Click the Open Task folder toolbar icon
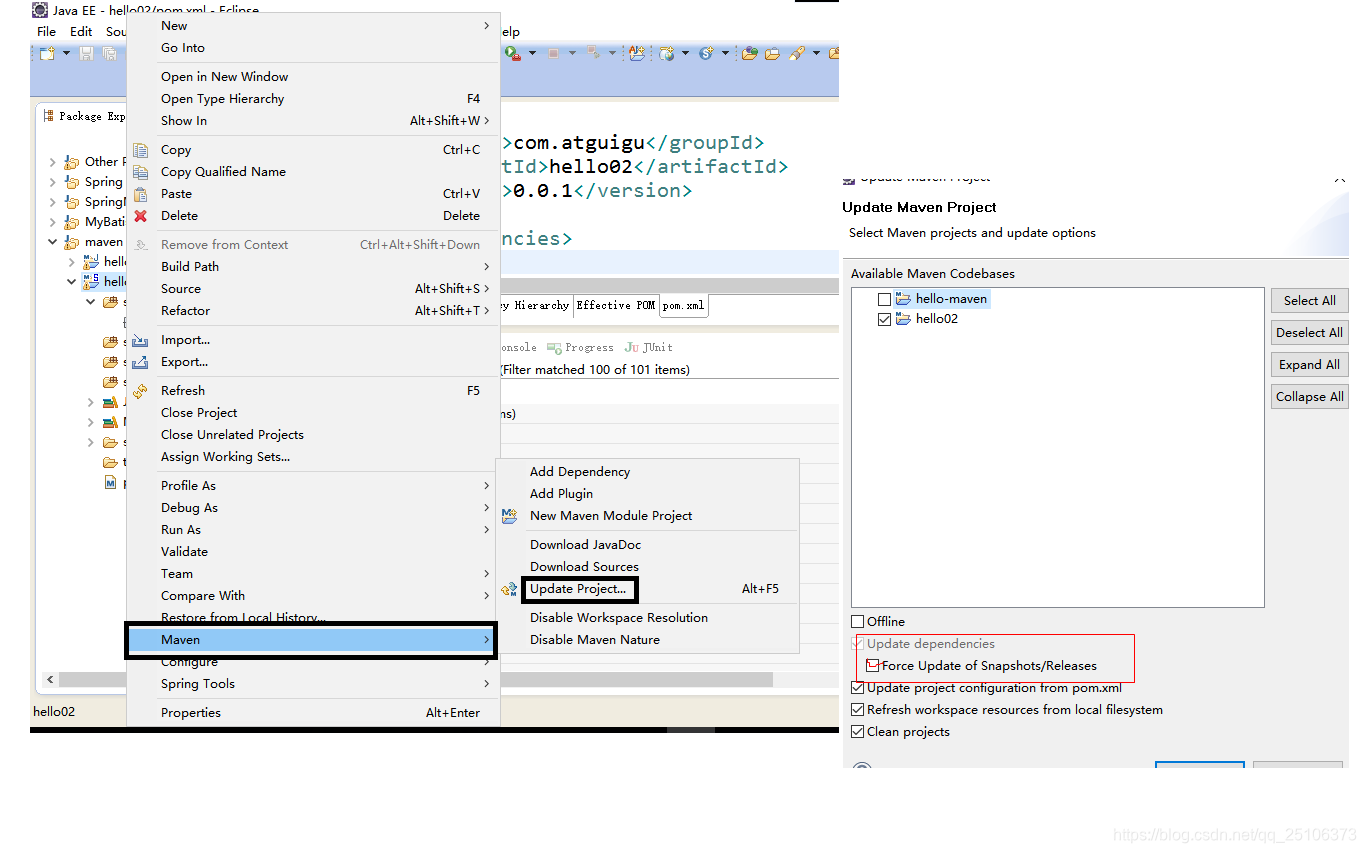Screen dimensions: 1366x853 point(772,53)
